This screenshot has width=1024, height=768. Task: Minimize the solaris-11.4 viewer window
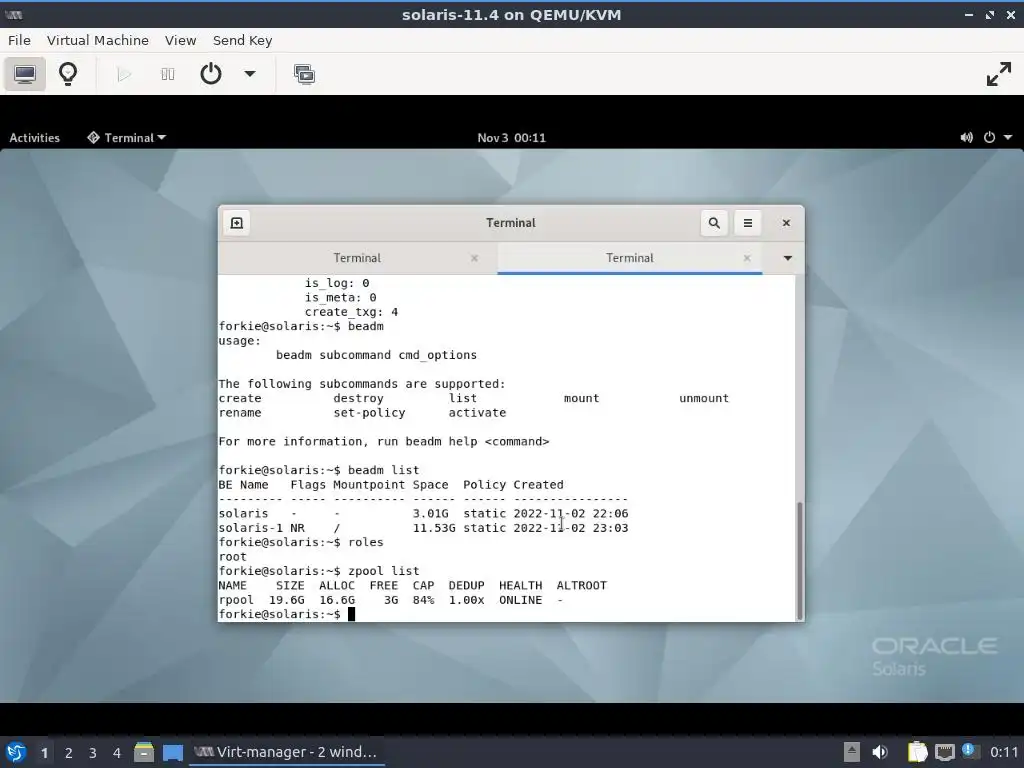pyautogui.click(x=968, y=15)
